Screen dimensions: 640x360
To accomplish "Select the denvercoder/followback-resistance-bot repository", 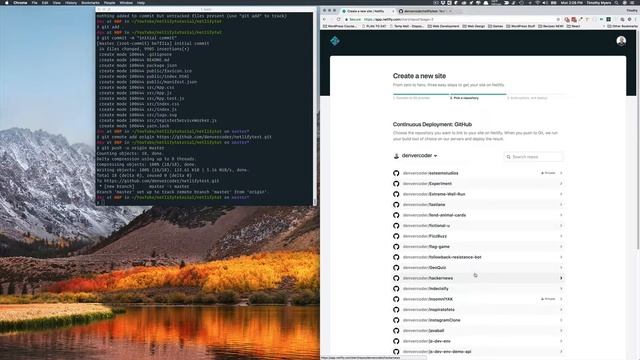I will pyautogui.click(x=478, y=257).
